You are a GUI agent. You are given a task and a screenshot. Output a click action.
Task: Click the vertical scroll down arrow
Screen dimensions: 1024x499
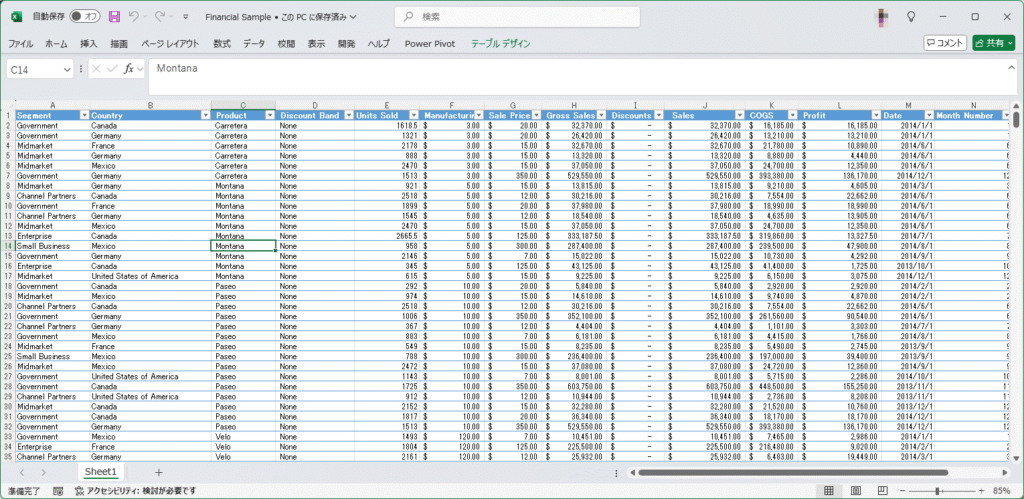point(1016,457)
